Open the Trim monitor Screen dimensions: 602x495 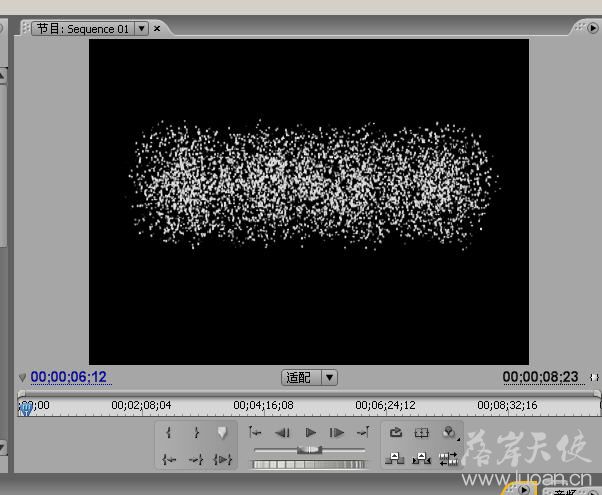[x=448, y=459]
